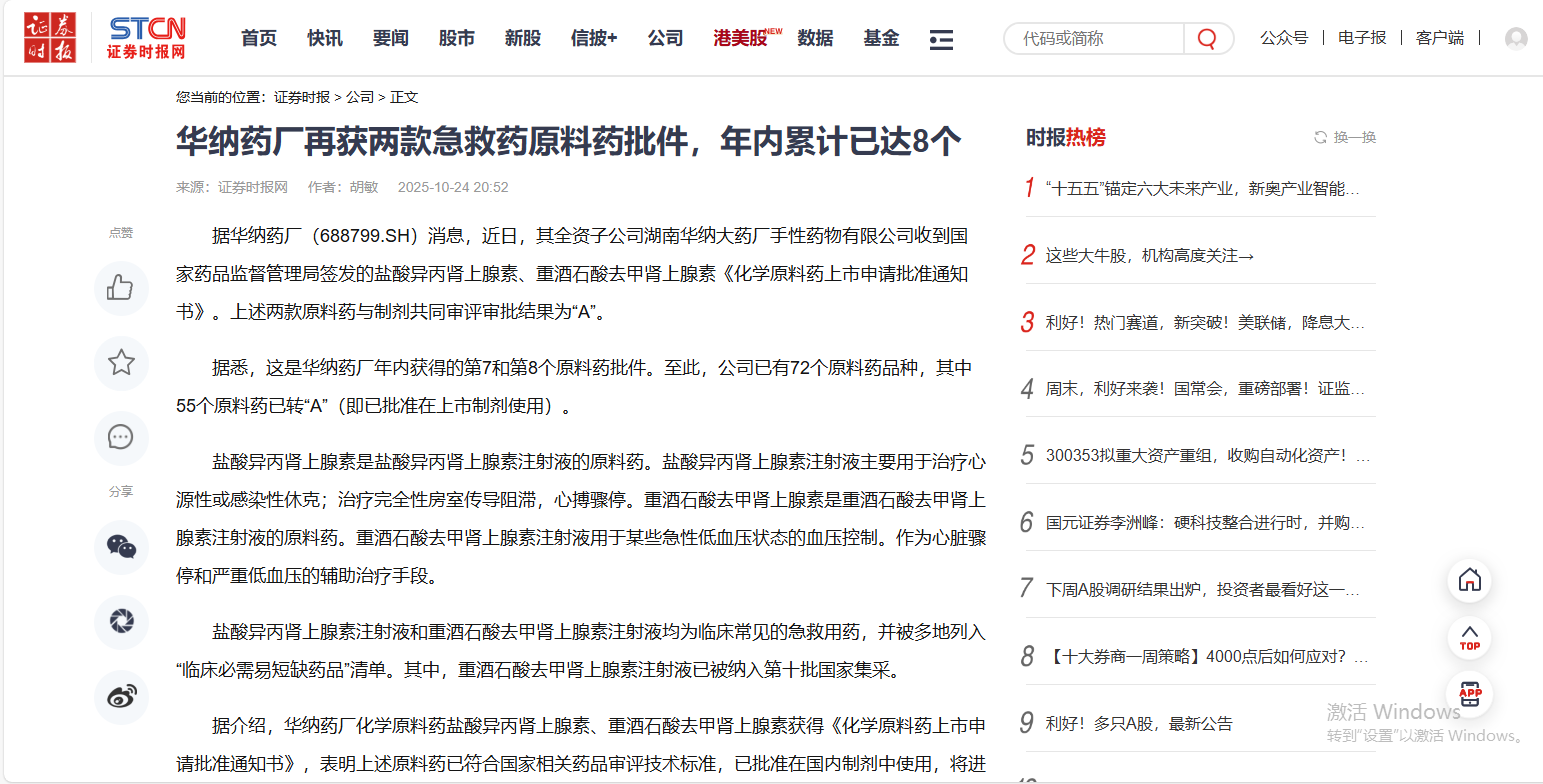Open the 电子报 link at top right
The width and height of the screenshot is (1543, 784).
point(1361,36)
